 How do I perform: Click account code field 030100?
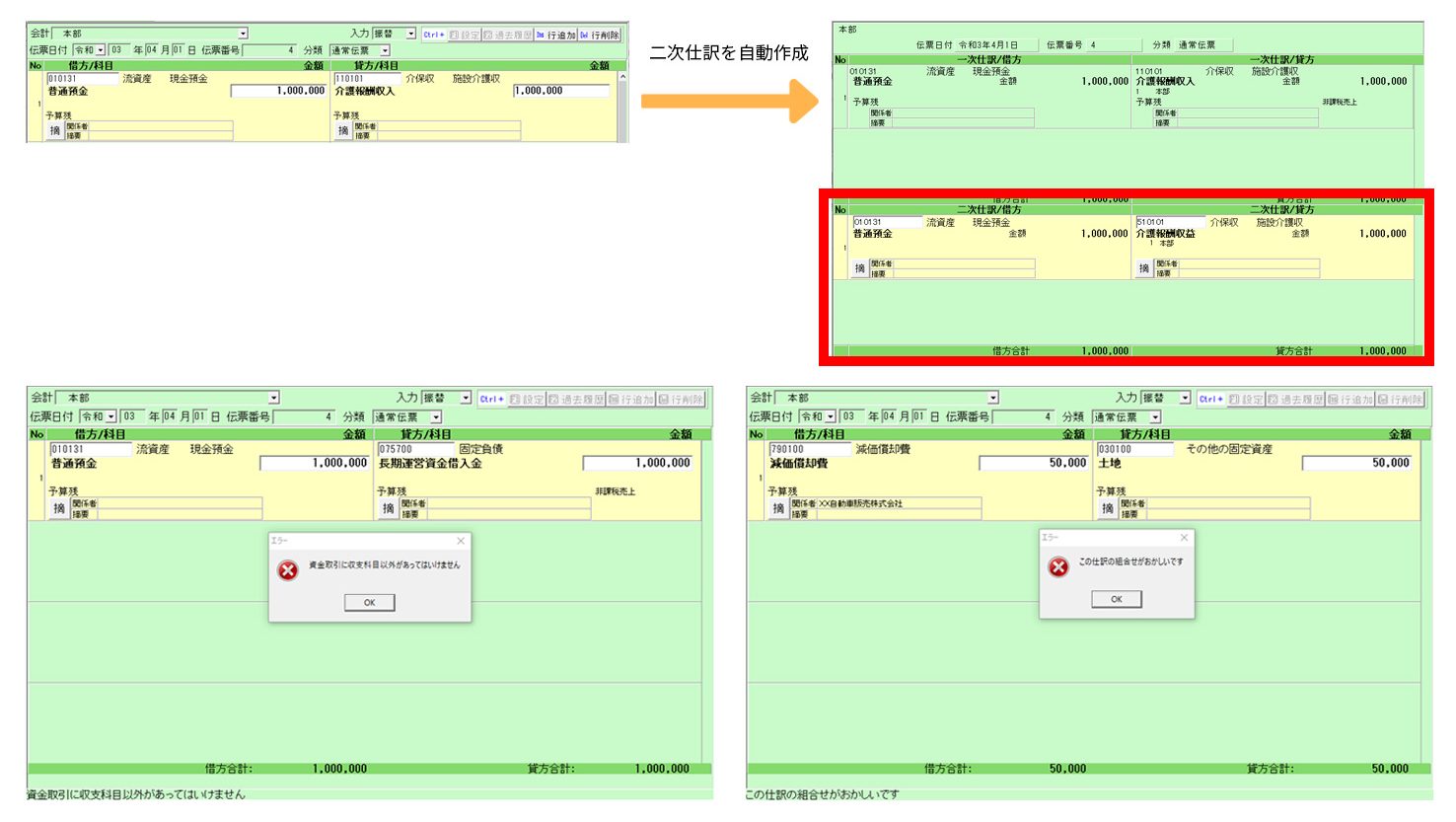(1135, 449)
